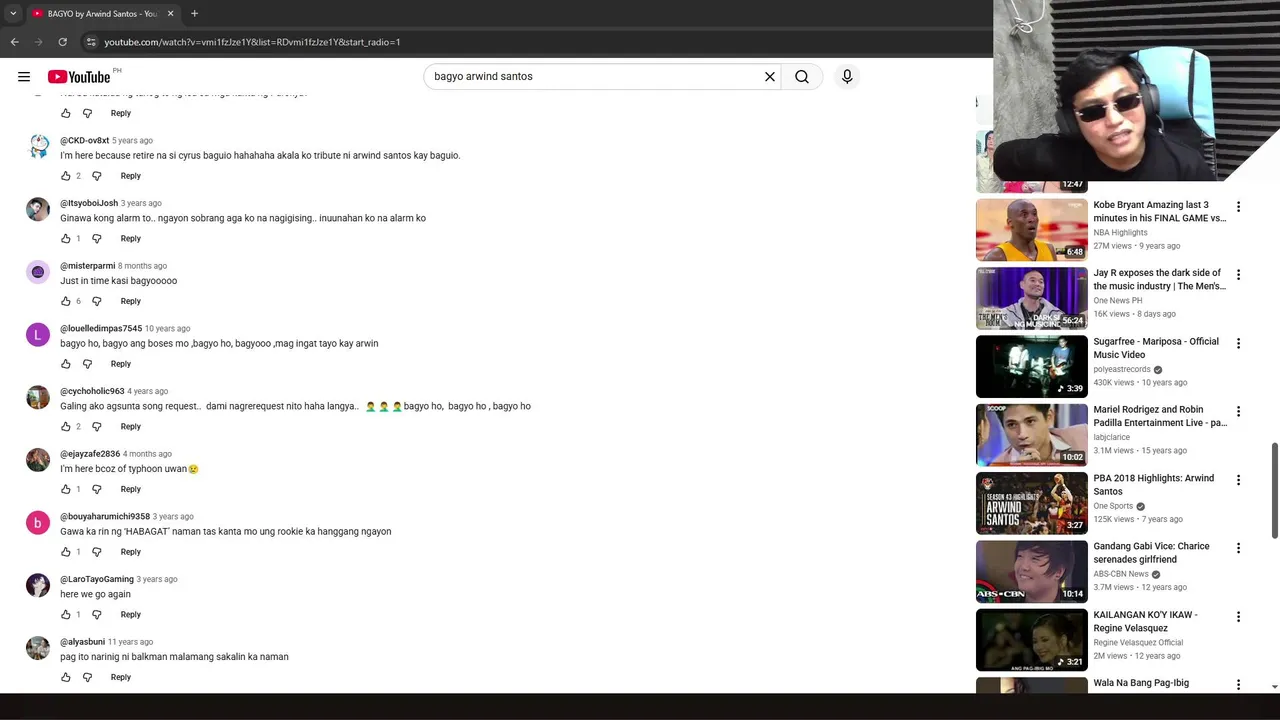Like the comment by @bouyaharumichi9358
This screenshot has height=720, width=1280.
[66, 552]
